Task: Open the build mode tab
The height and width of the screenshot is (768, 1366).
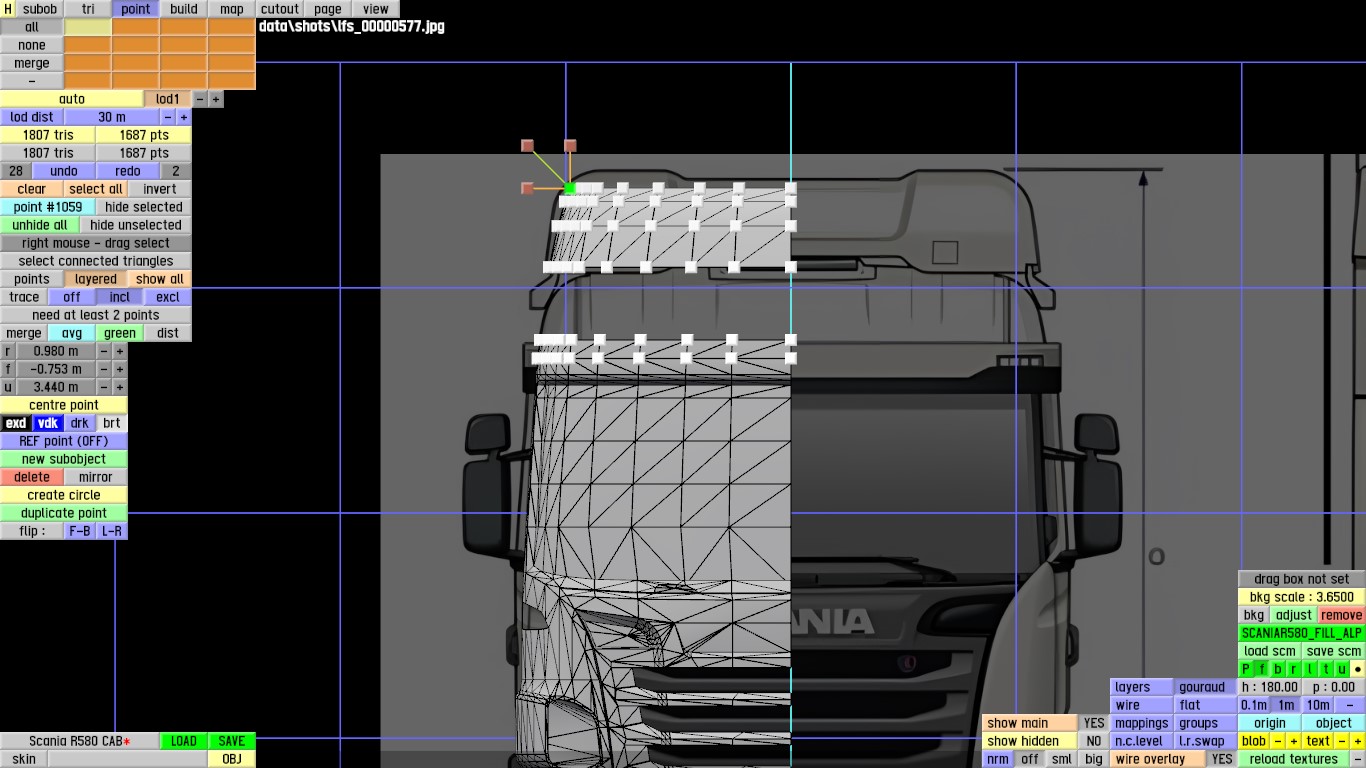Action: point(184,9)
